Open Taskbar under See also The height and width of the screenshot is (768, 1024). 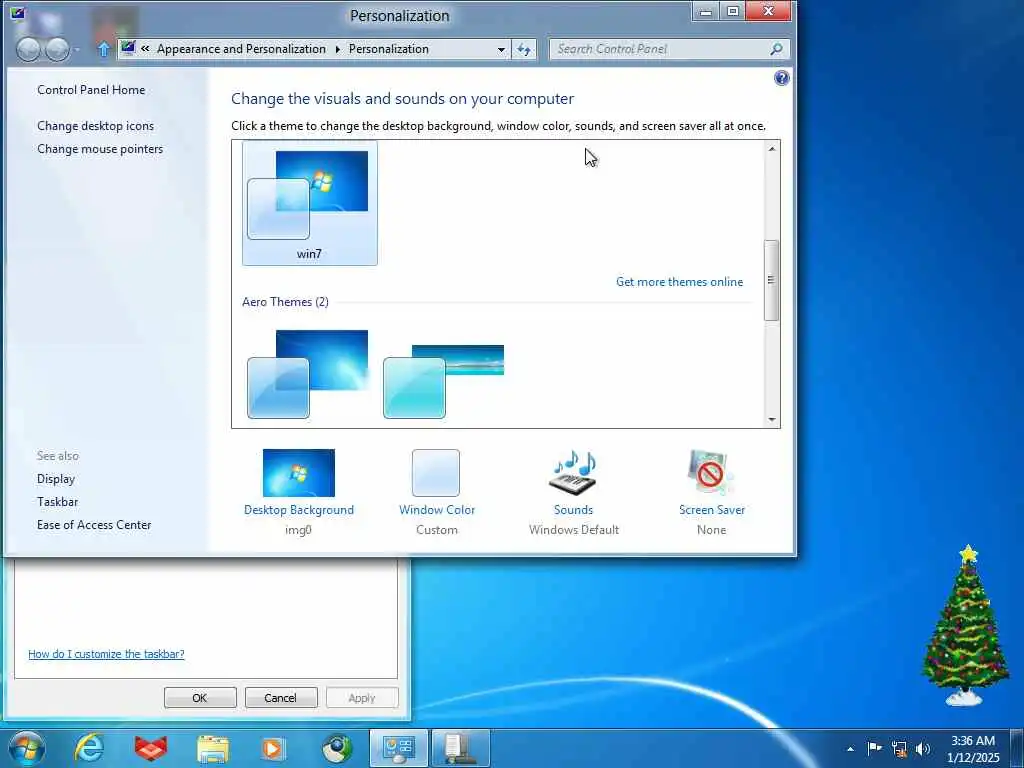coord(57,502)
